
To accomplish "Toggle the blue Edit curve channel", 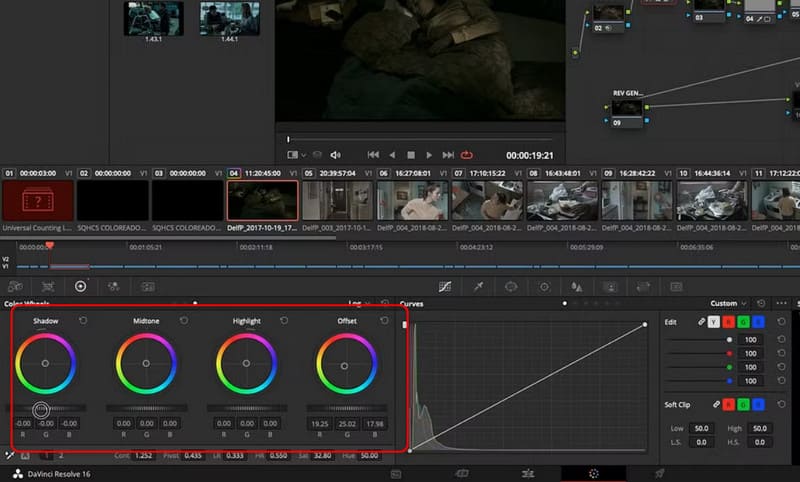I will 758,322.
